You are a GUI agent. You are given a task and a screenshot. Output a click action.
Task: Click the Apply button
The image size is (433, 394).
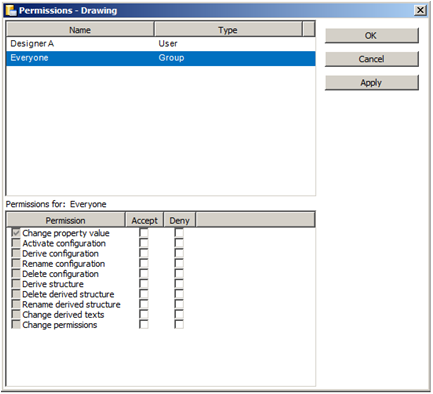coord(371,82)
